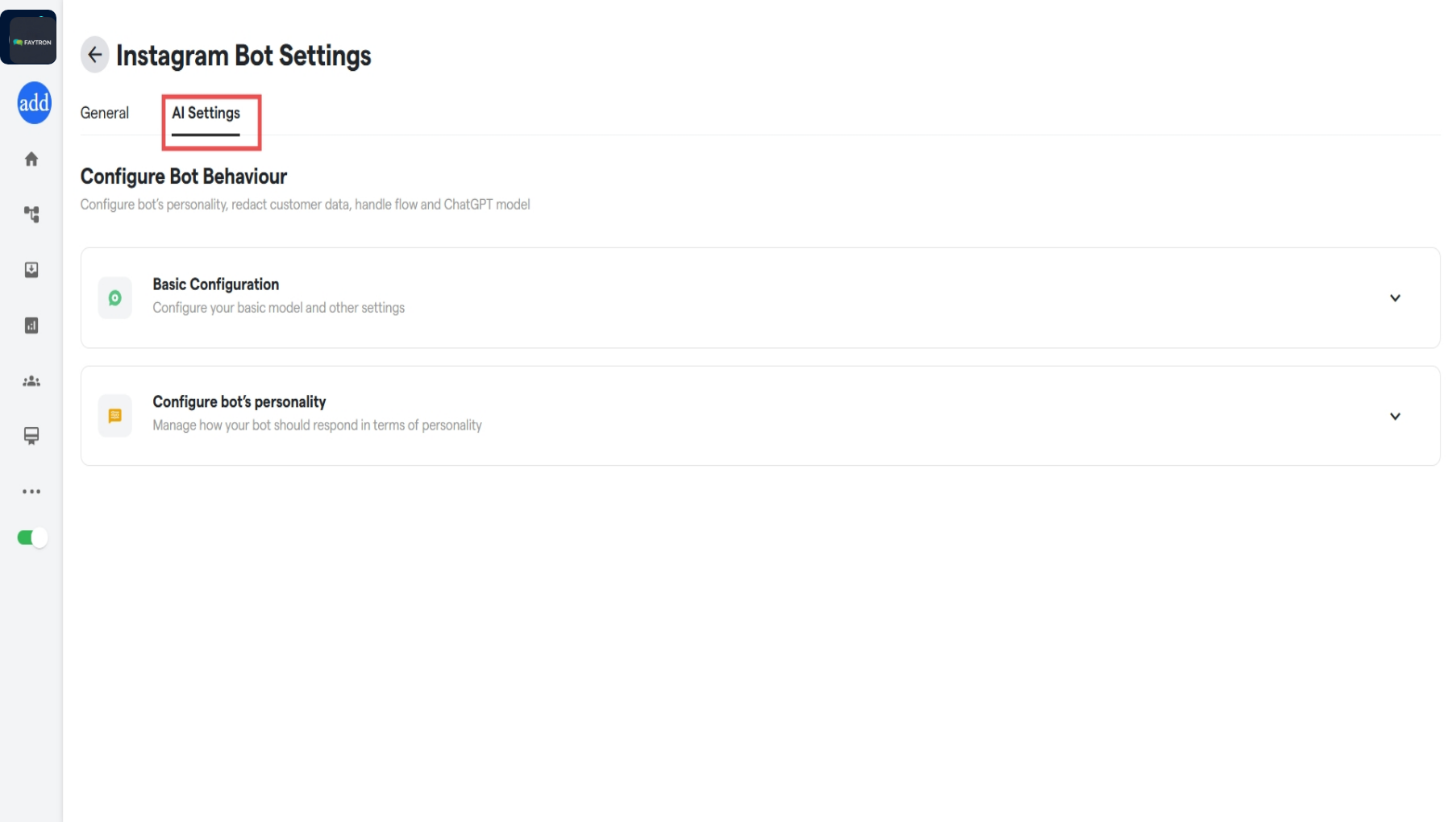Click the Configure Bot Behaviour description text
1456x822 pixels.
tap(305, 204)
